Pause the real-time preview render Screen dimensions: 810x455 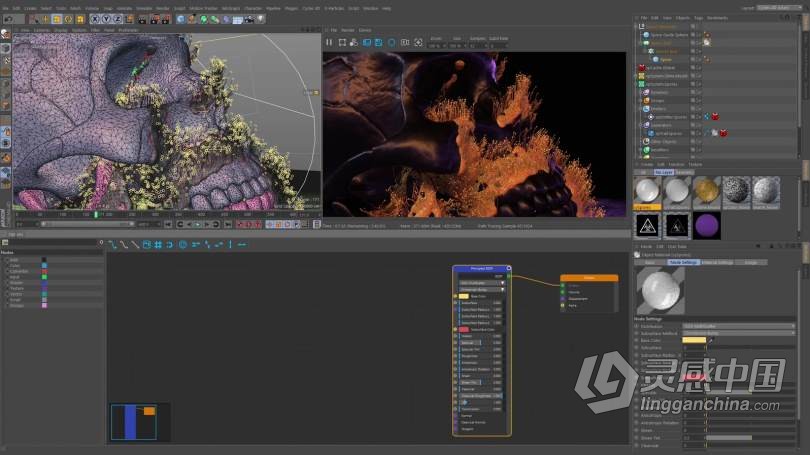click(x=329, y=42)
